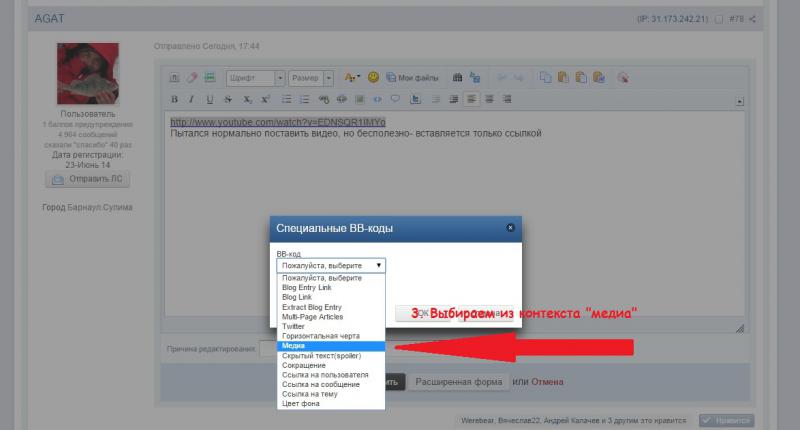Center align the text
The height and width of the screenshot is (430, 800).
coord(489,99)
